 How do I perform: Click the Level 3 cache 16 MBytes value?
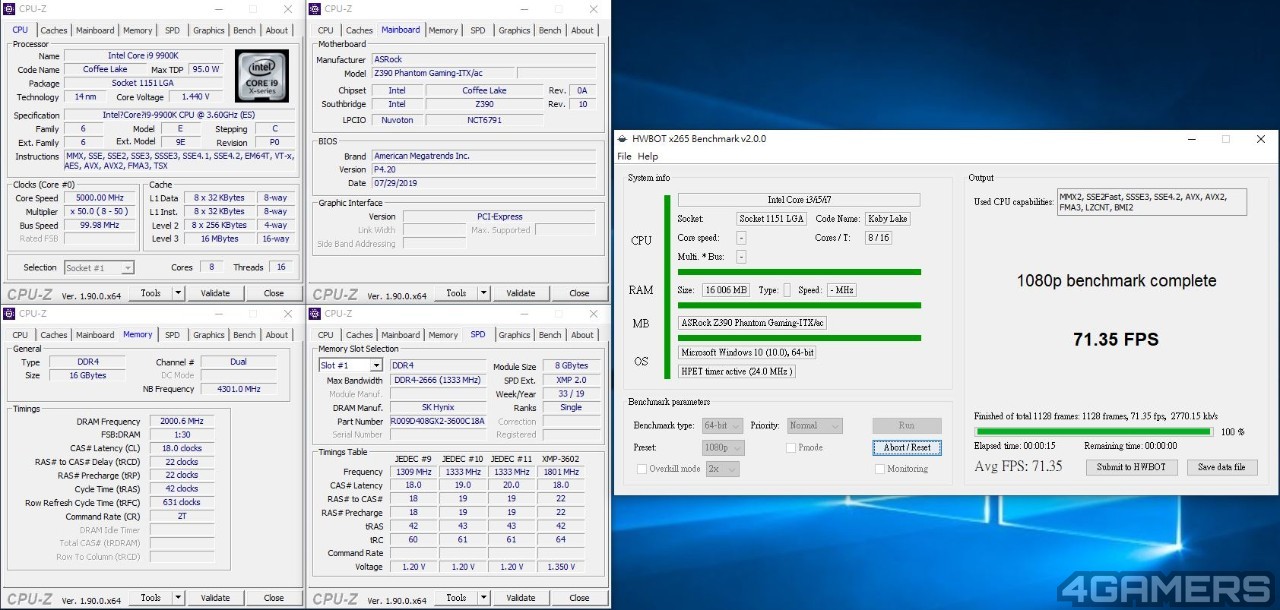tap(218, 239)
